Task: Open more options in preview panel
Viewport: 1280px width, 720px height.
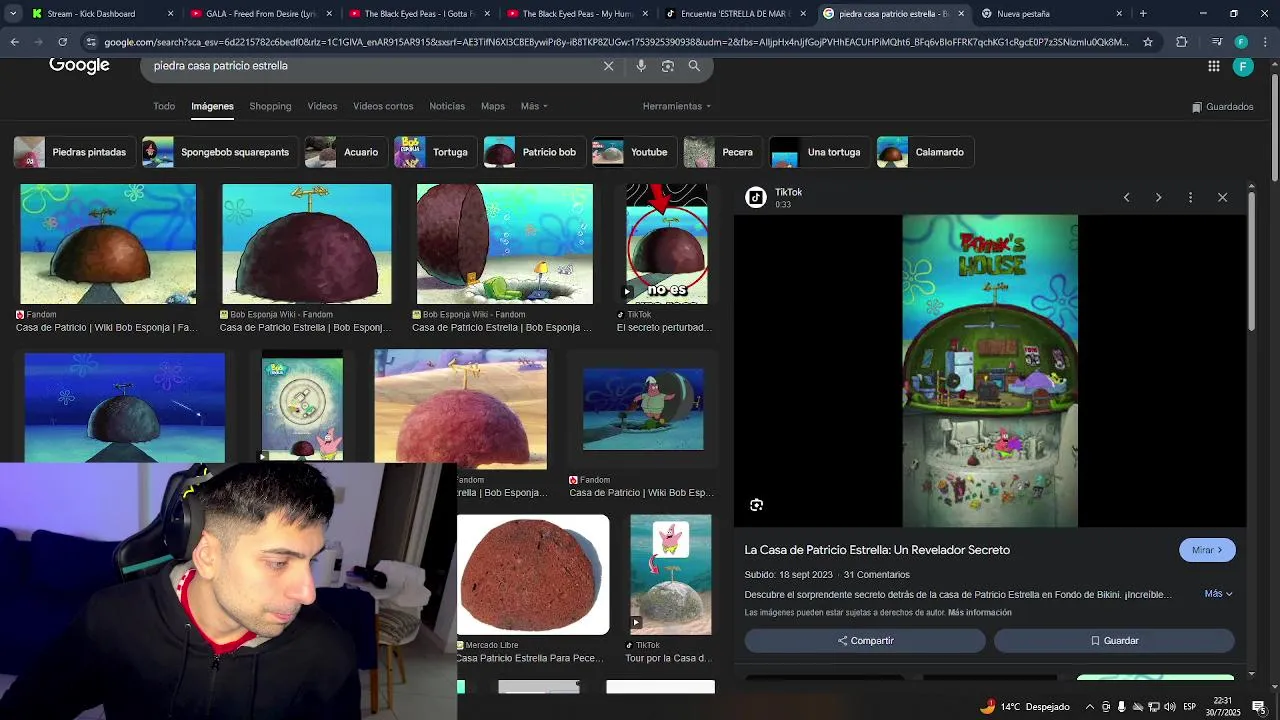Action: tap(1190, 198)
